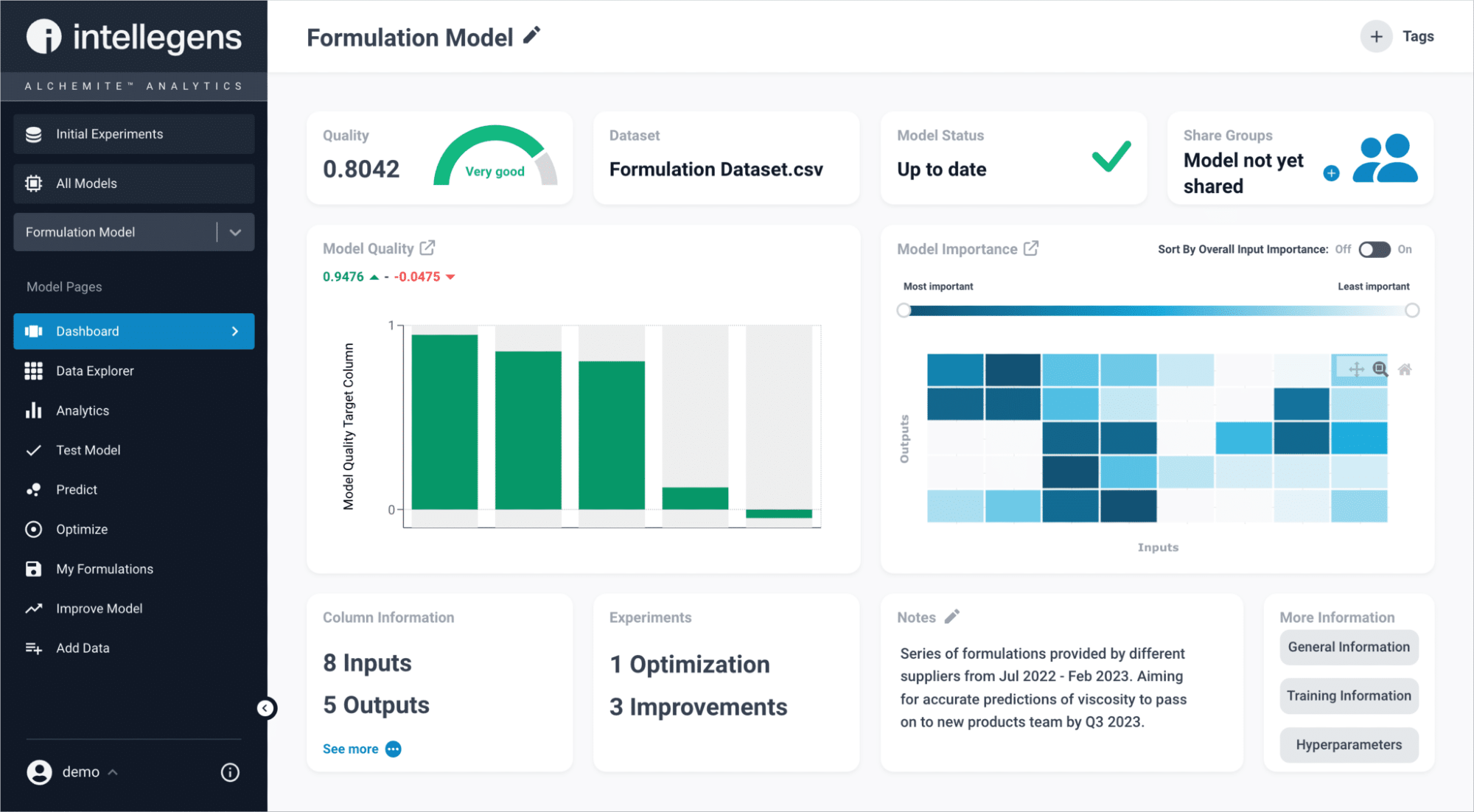This screenshot has height=812, width=1474.
Task: Click the All Models button
Action: pyautogui.click(x=134, y=183)
